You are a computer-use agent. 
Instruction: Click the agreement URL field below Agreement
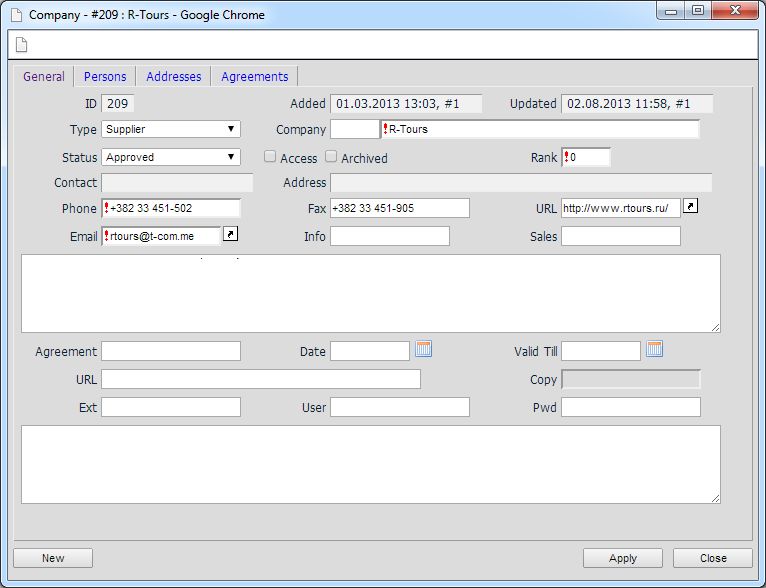261,379
